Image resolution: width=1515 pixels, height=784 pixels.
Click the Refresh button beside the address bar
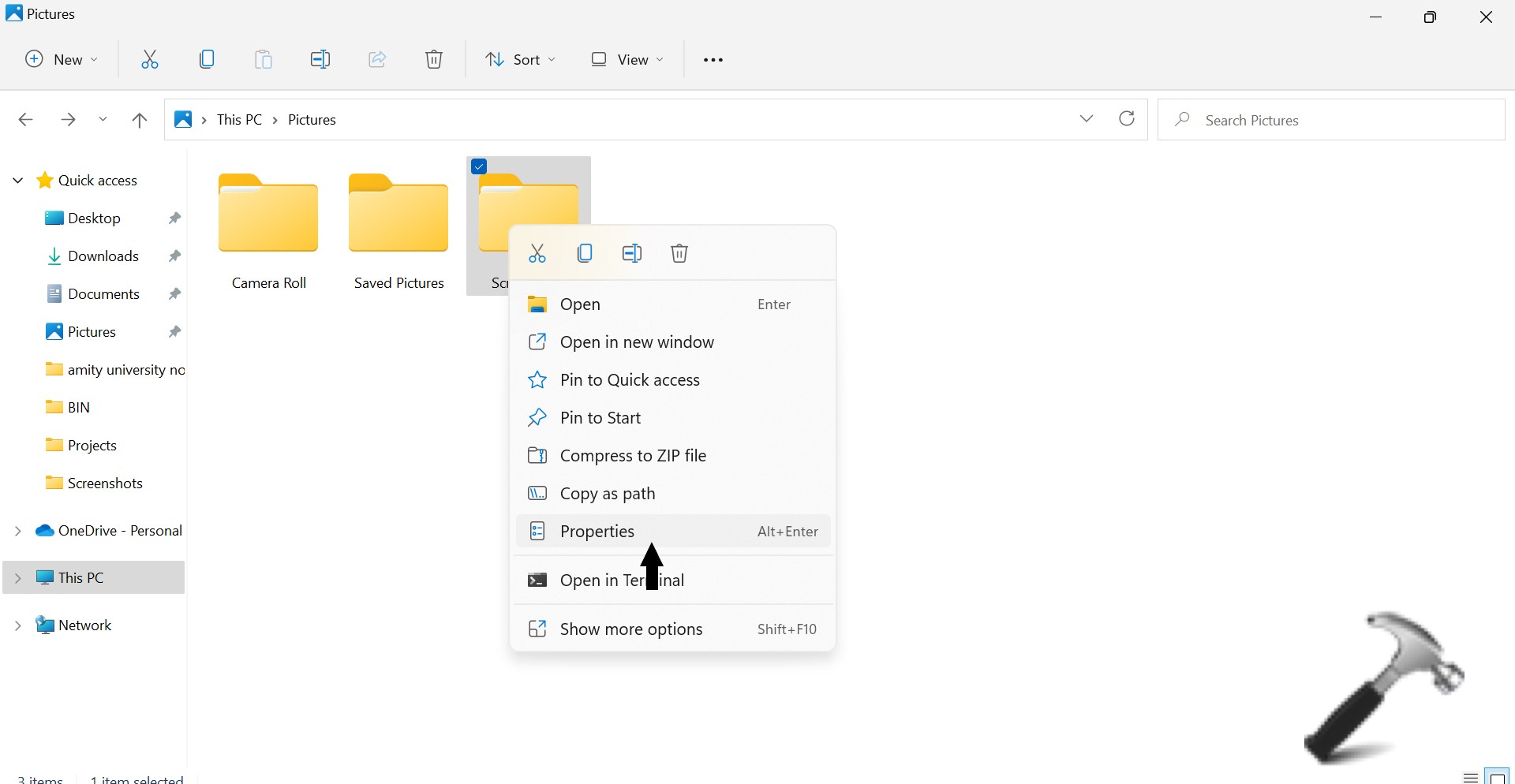click(x=1128, y=119)
